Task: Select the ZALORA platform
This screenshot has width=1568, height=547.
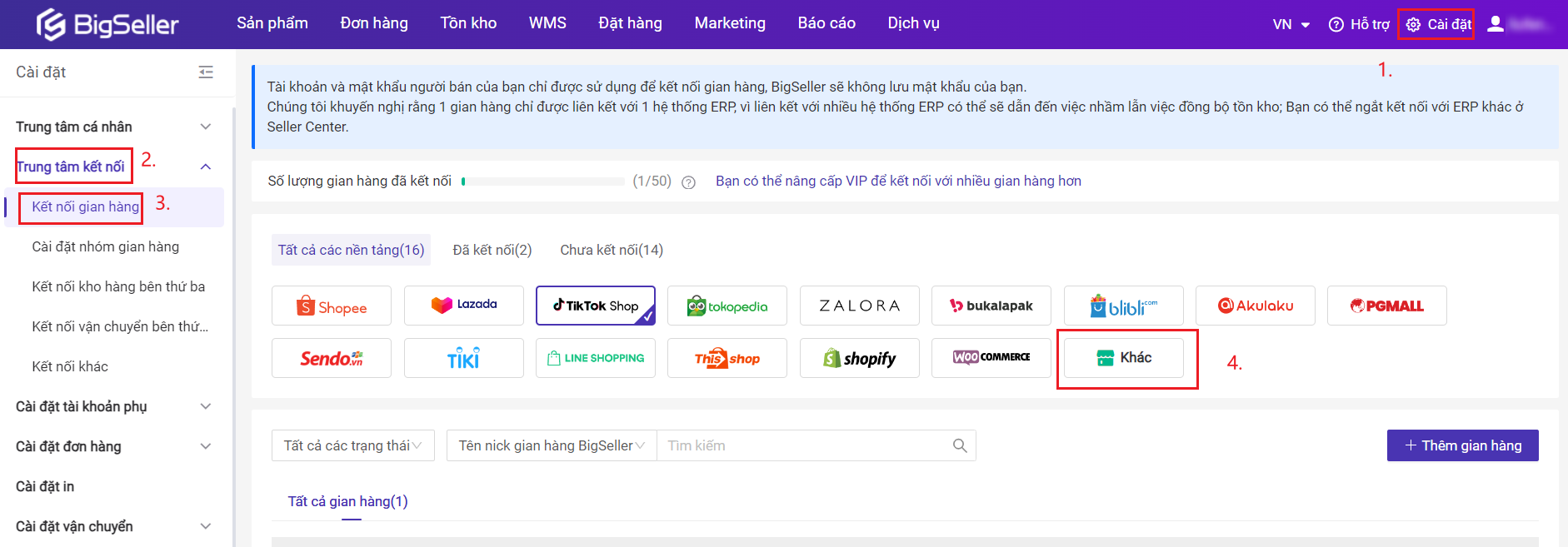Action: point(860,306)
